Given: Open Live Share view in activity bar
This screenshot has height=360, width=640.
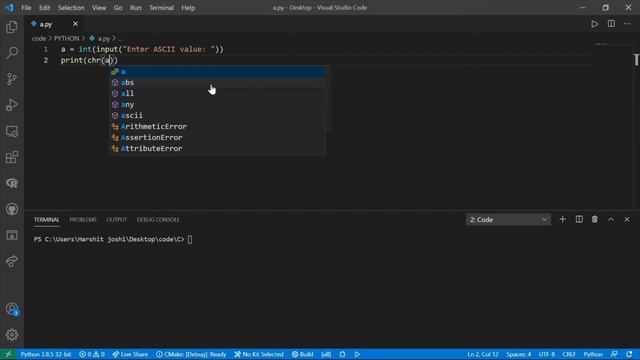Looking at the screenshot, I should point(12,261).
